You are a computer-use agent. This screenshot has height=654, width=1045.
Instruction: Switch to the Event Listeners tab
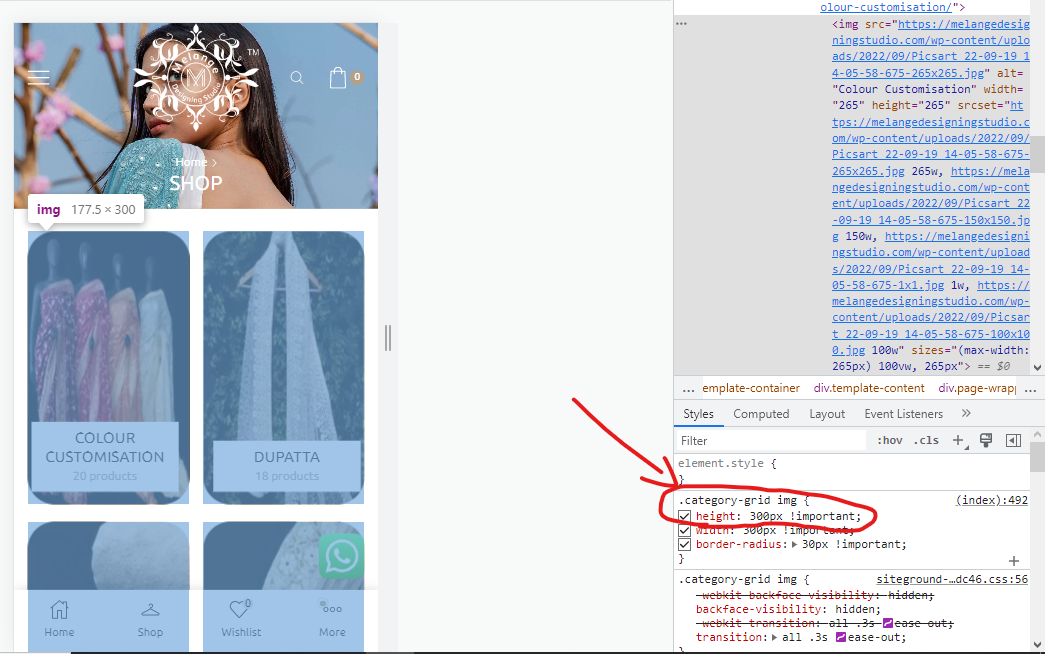[904, 414]
